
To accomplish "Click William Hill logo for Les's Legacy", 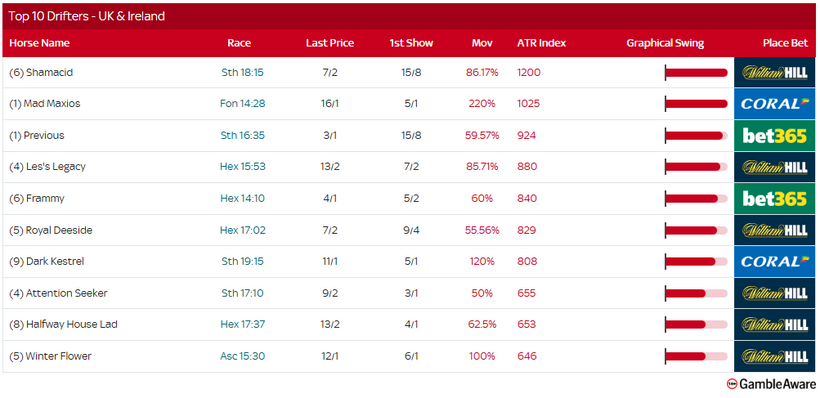I will (x=775, y=167).
